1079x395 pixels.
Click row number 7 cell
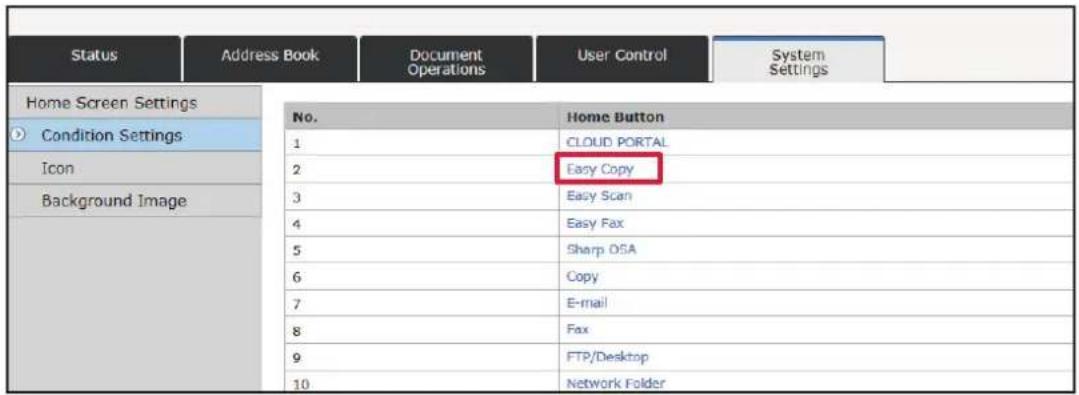pyautogui.click(x=422, y=303)
